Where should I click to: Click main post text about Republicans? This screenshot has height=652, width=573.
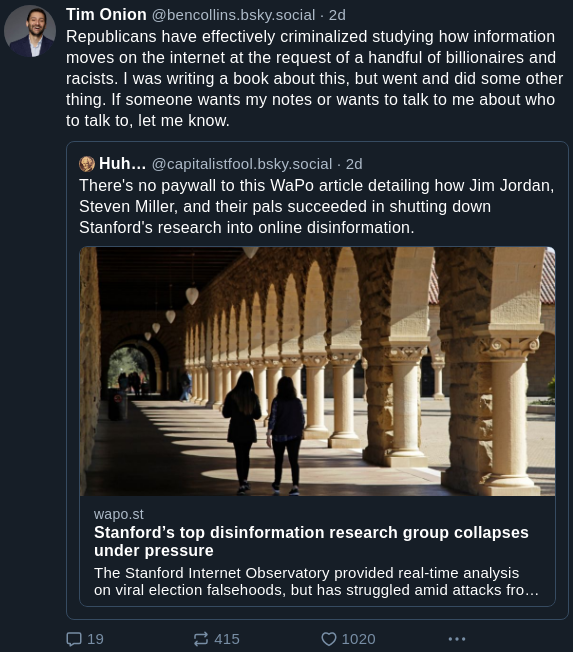(x=314, y=78)
